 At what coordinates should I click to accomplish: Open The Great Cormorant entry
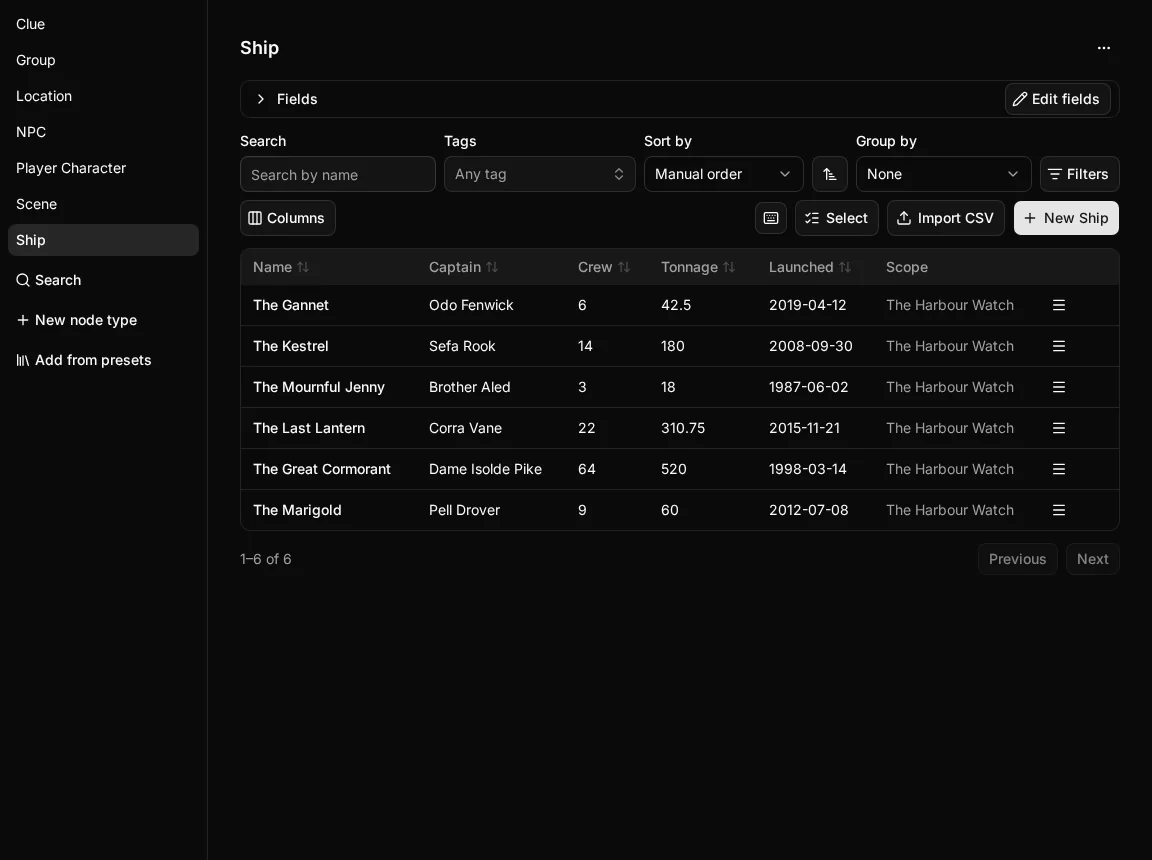pyautogui.click(x=322, y=469)
